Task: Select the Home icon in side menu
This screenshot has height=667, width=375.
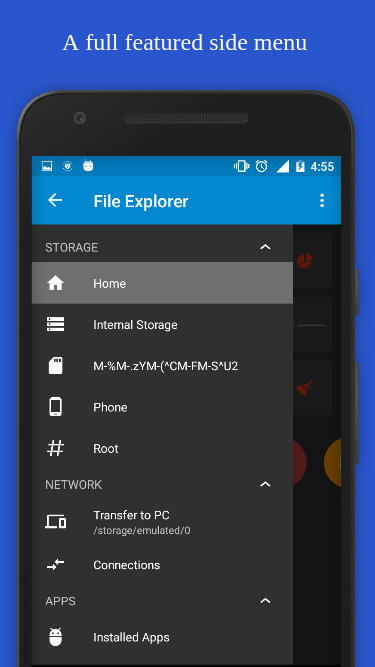Action: pos(56,283)
